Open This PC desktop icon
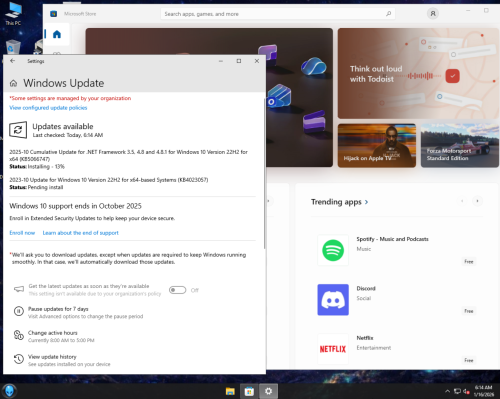 pyautogui.click(x=13, y=14)
